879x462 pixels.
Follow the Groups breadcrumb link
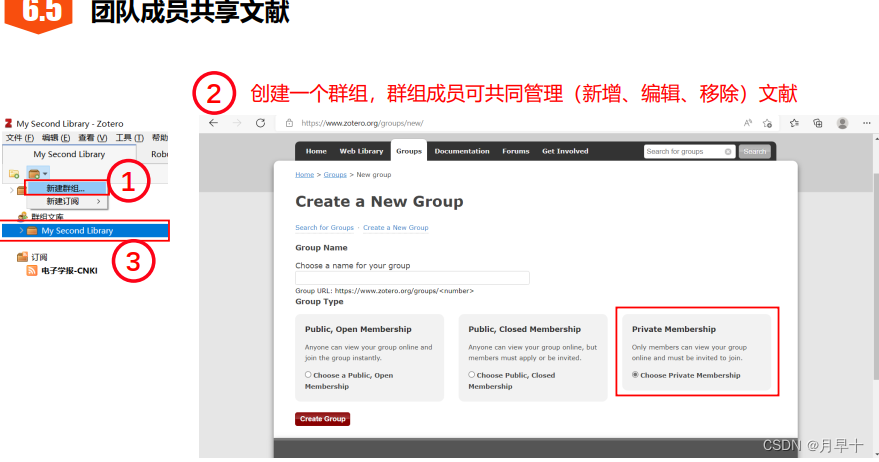(x=335, y=174)
